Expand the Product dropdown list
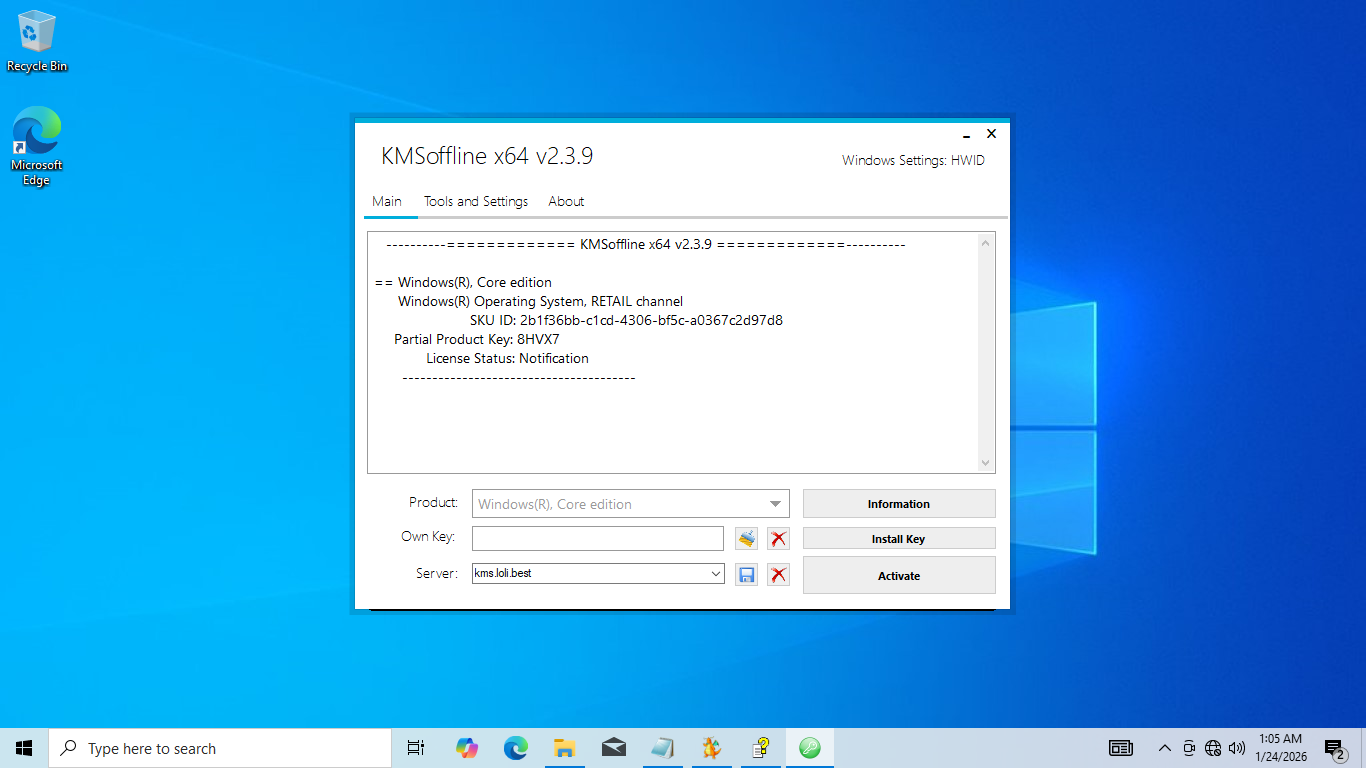This screenshot has height=768, width=1366. pyautogui.click(x=775, y=504)
